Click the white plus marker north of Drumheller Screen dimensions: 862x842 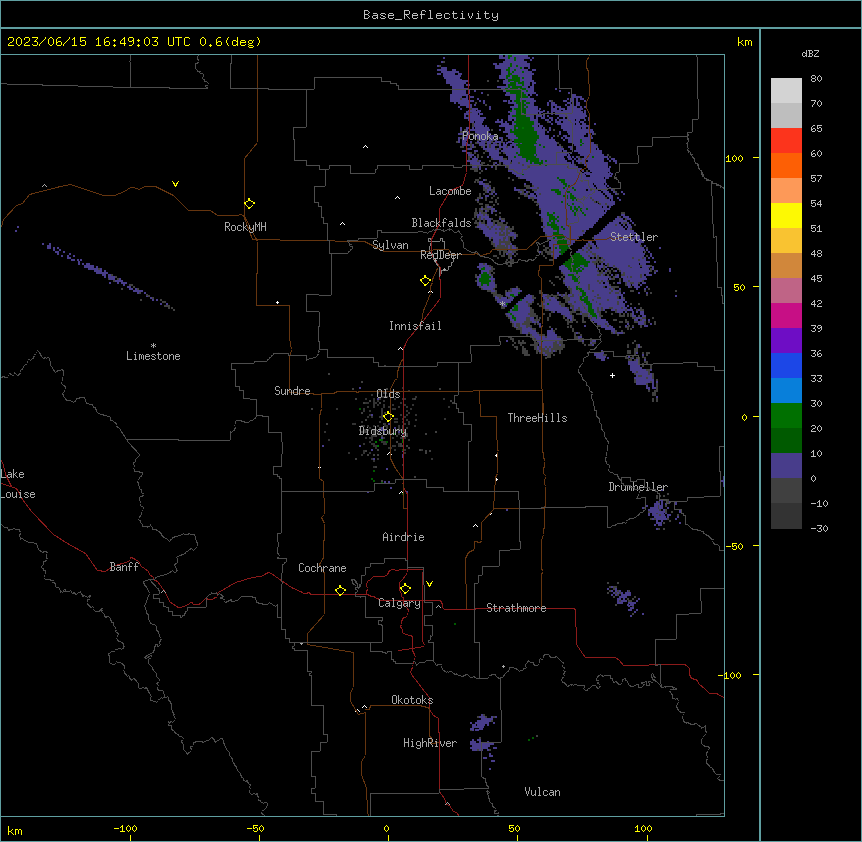[612, 375]
